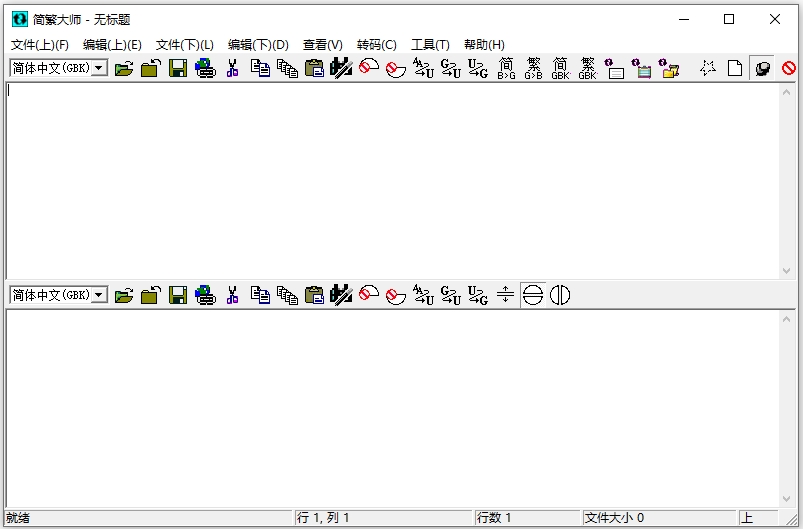803x529 pixels.
Task: Copy selection in the upper toolbar
Action: pyautogui.click(x=260, y=68)
